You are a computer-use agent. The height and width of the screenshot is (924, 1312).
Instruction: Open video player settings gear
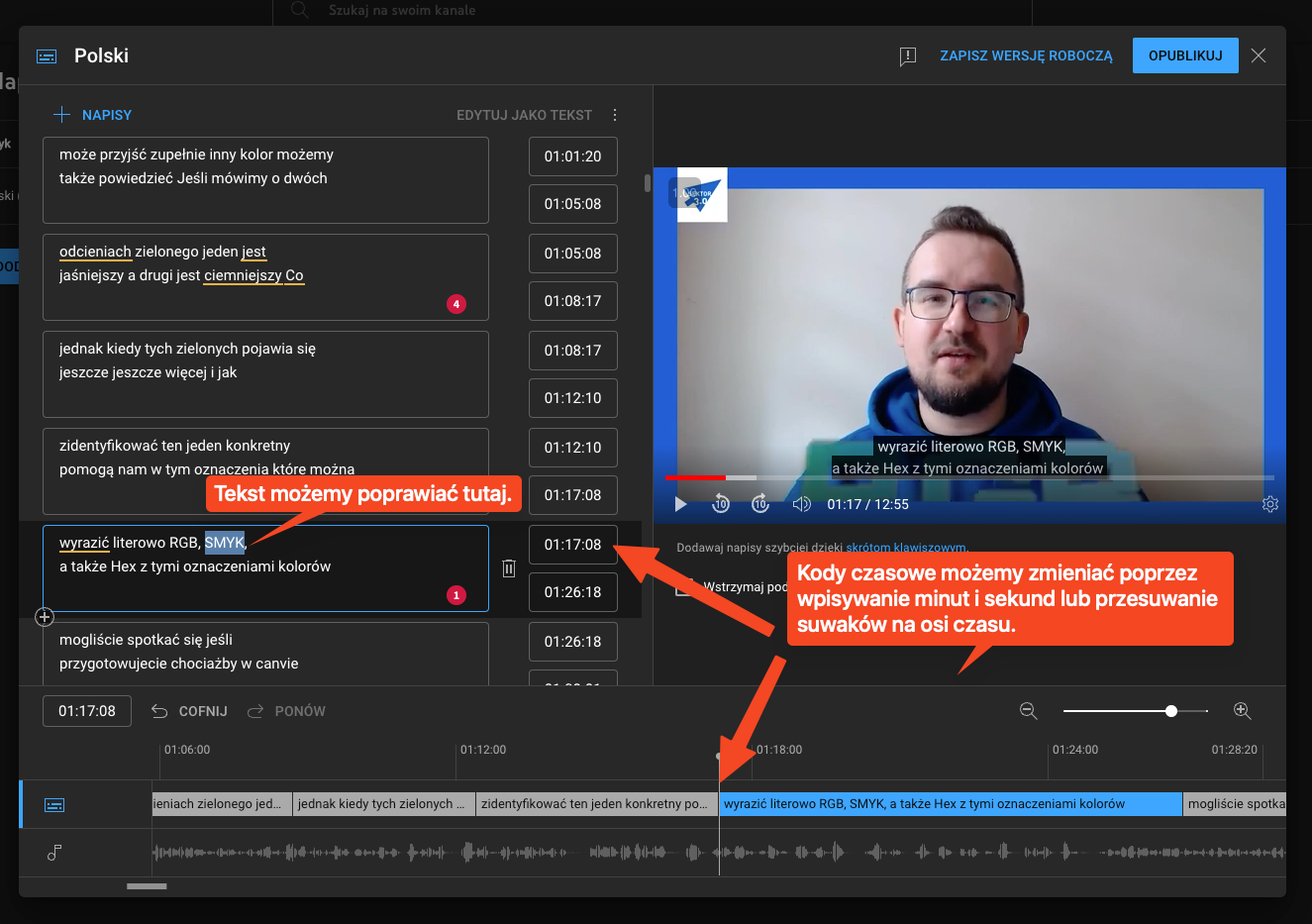click(x=1270, y=504)
